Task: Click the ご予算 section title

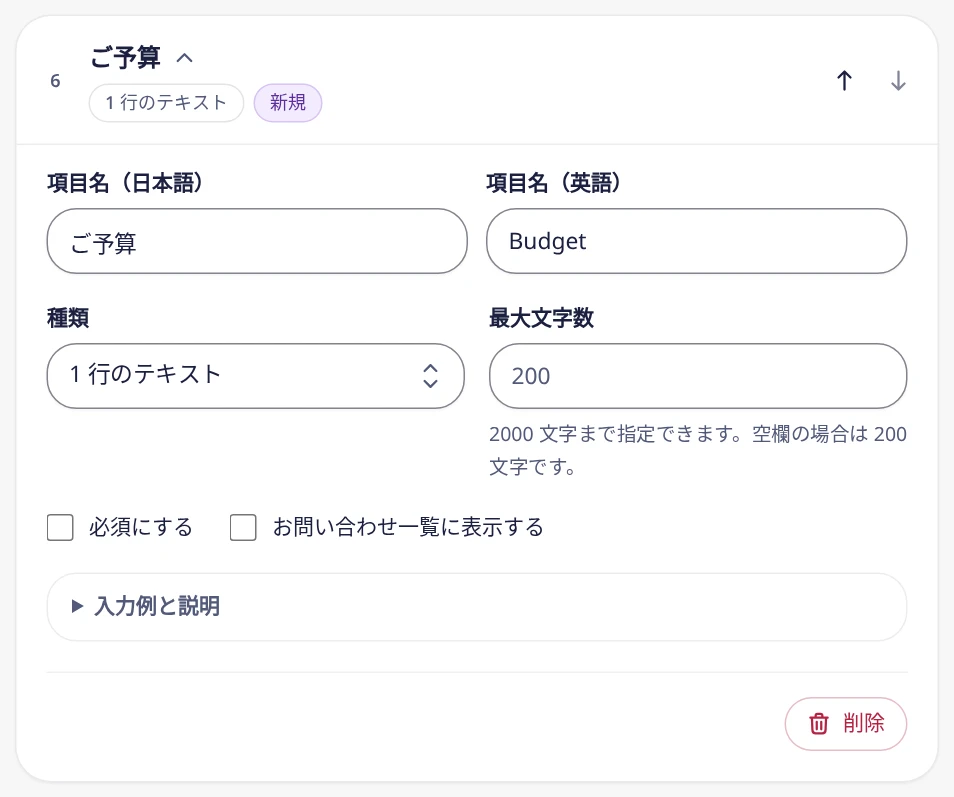Action: (126, 58)
